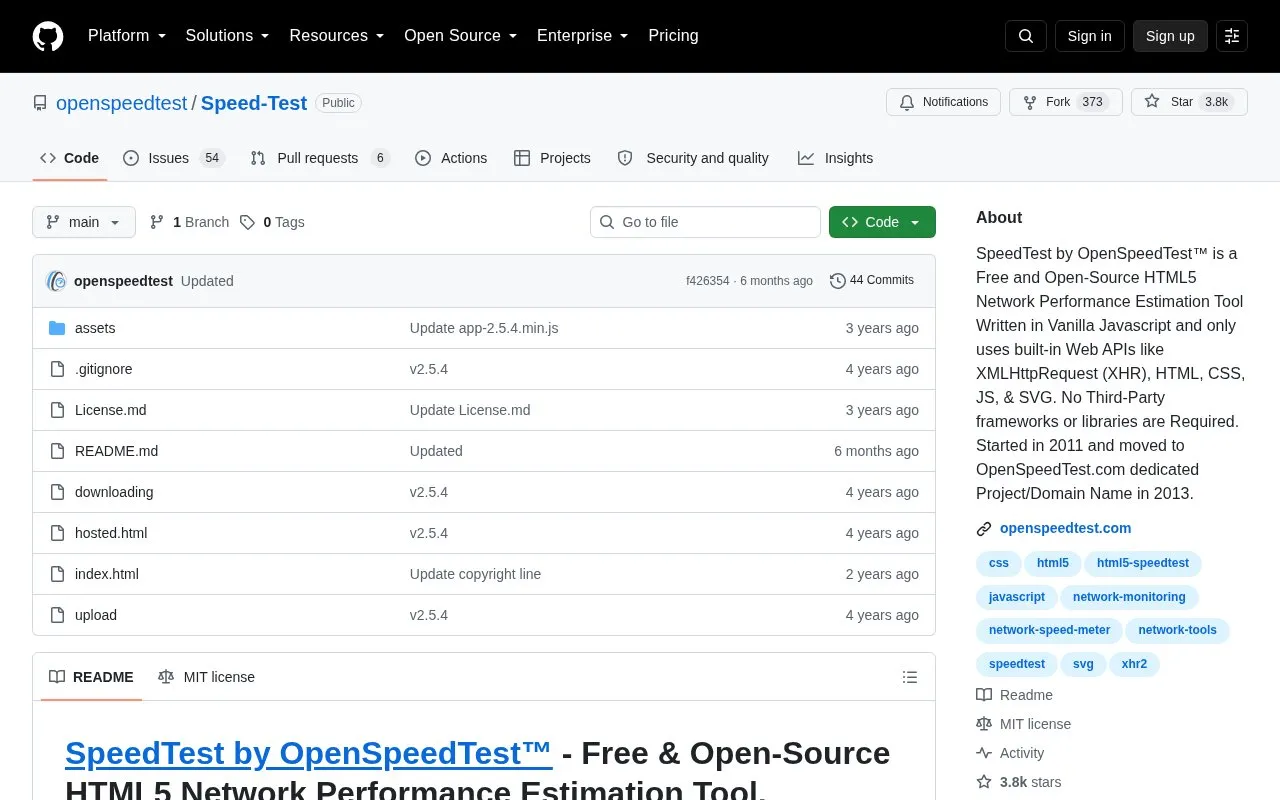Open the Pricing page
Image resolution: width=1280 pixels, height=800 pixels.
[673, 36]
